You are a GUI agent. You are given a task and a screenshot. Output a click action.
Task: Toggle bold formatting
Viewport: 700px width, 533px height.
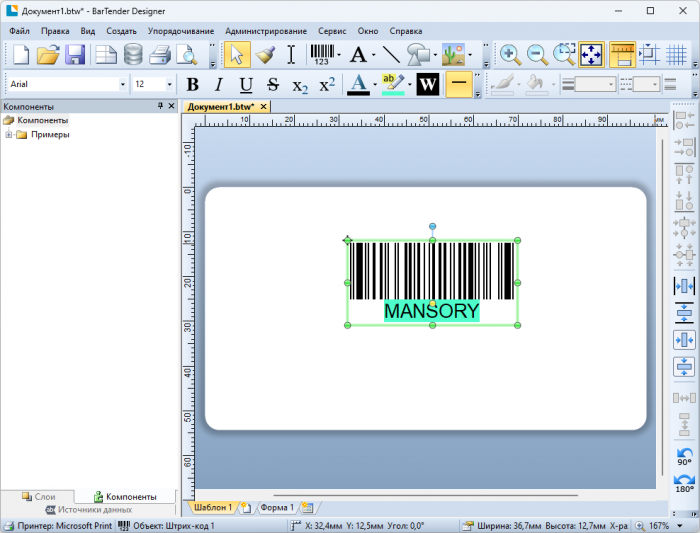point(192,84)
